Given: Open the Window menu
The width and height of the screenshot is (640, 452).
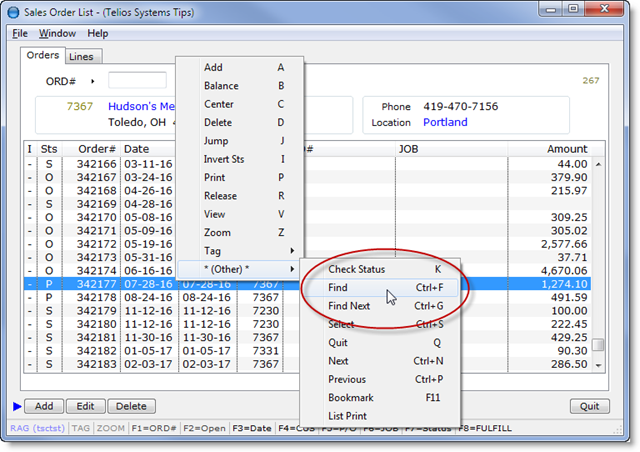Looking at the screenshot, I should tap(57, 33).
